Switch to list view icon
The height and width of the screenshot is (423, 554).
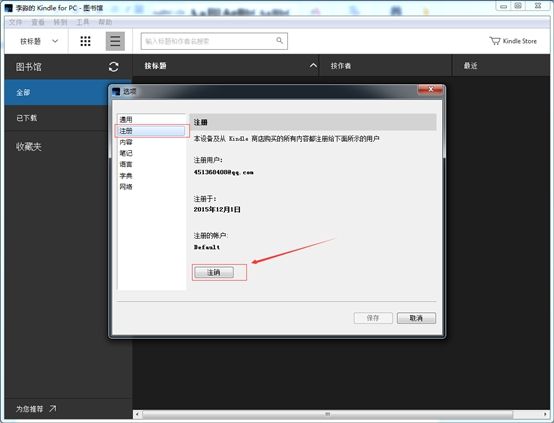115,41
